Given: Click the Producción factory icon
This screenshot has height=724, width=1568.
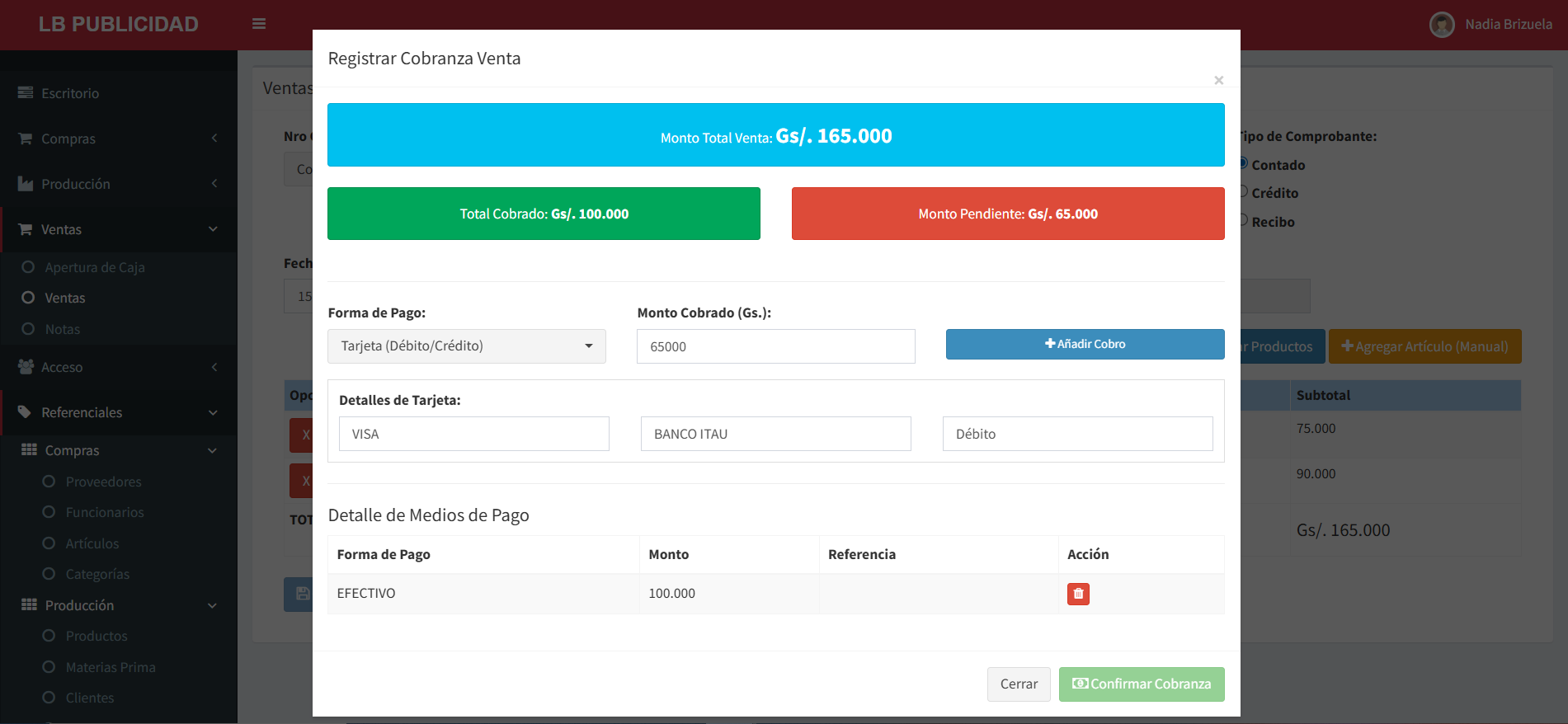Looking at the screenshot, I should pos(26,184).
